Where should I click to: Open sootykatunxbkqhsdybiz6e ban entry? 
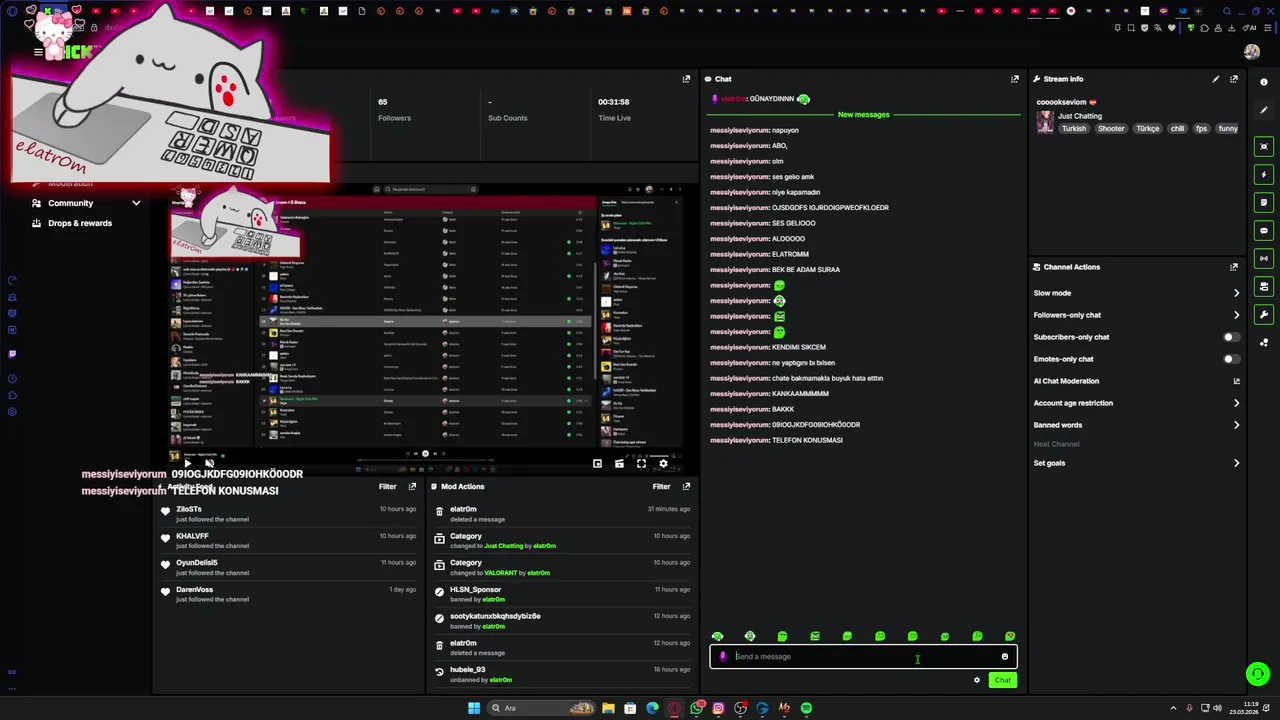pyautogui.click(x=495, y=616)
